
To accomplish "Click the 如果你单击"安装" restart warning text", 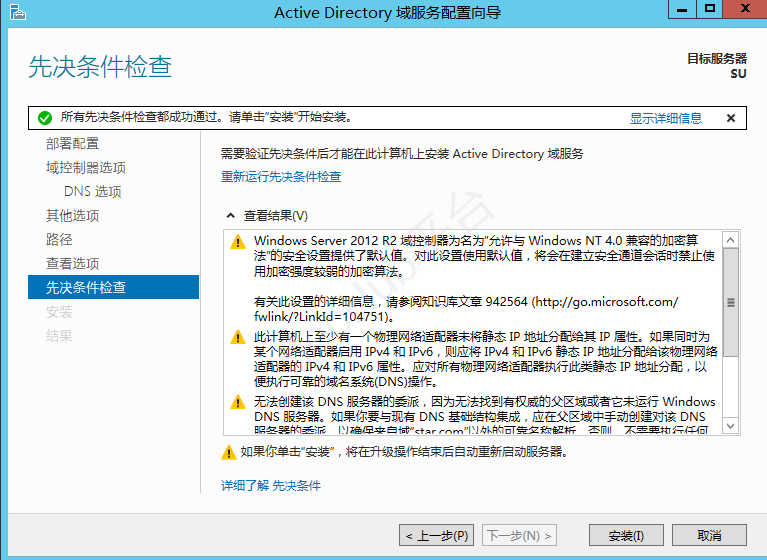I will pos(405,452).
